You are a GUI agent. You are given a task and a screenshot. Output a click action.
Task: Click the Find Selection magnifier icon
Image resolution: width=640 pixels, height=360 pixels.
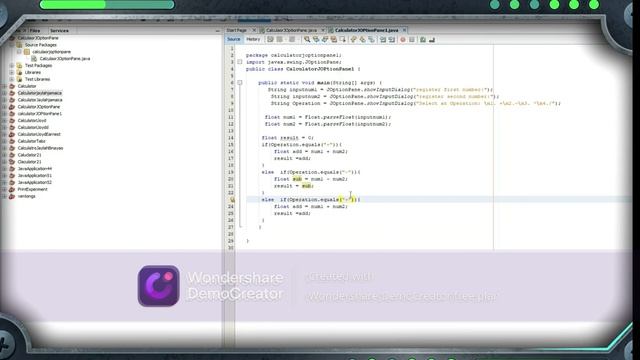point(307,40)
